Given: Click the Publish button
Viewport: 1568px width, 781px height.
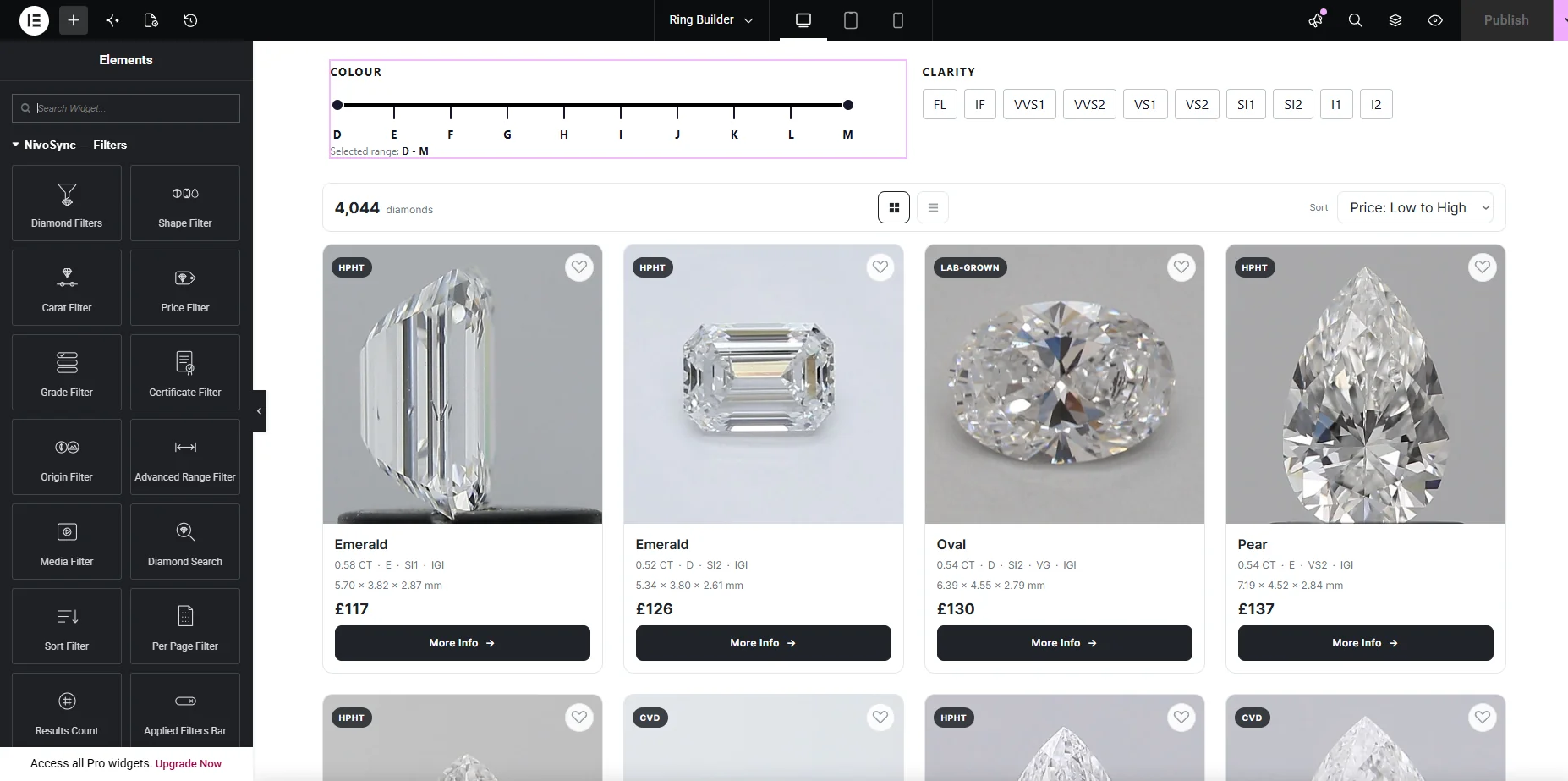Looking at the screenshot, I should [1506, 20].
